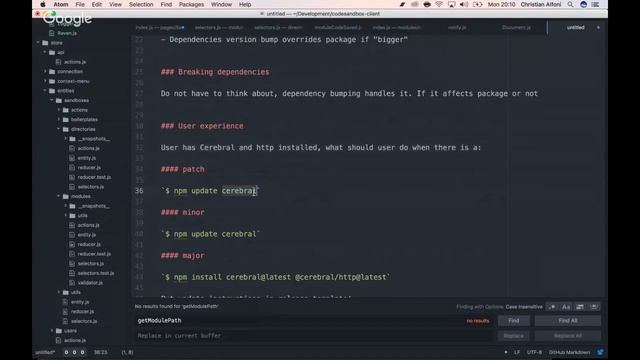The image size is (640, 360).
Task: Collapse the api folder chevron
Action: point(45,52)
